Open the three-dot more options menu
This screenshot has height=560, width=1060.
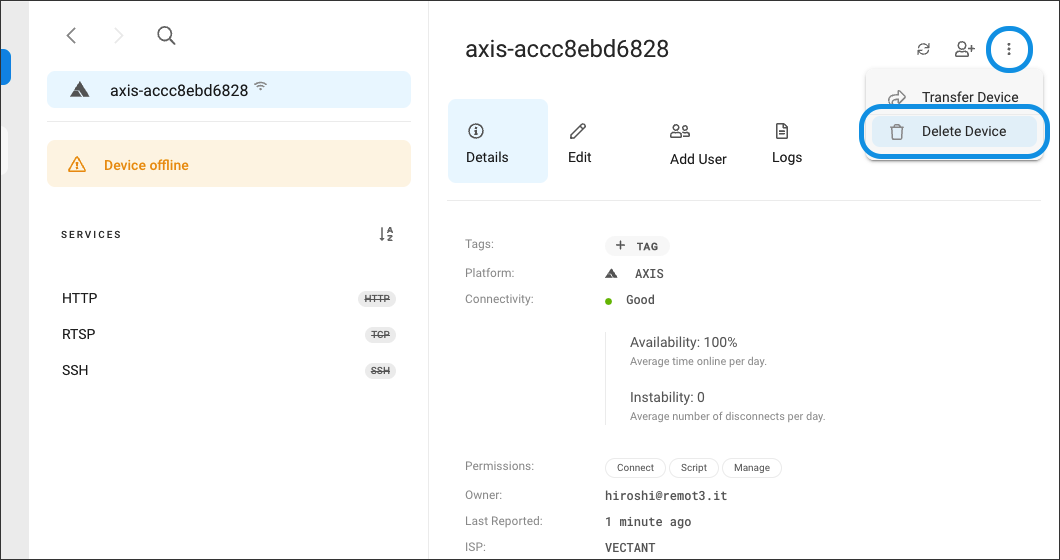pos(1009,49)
